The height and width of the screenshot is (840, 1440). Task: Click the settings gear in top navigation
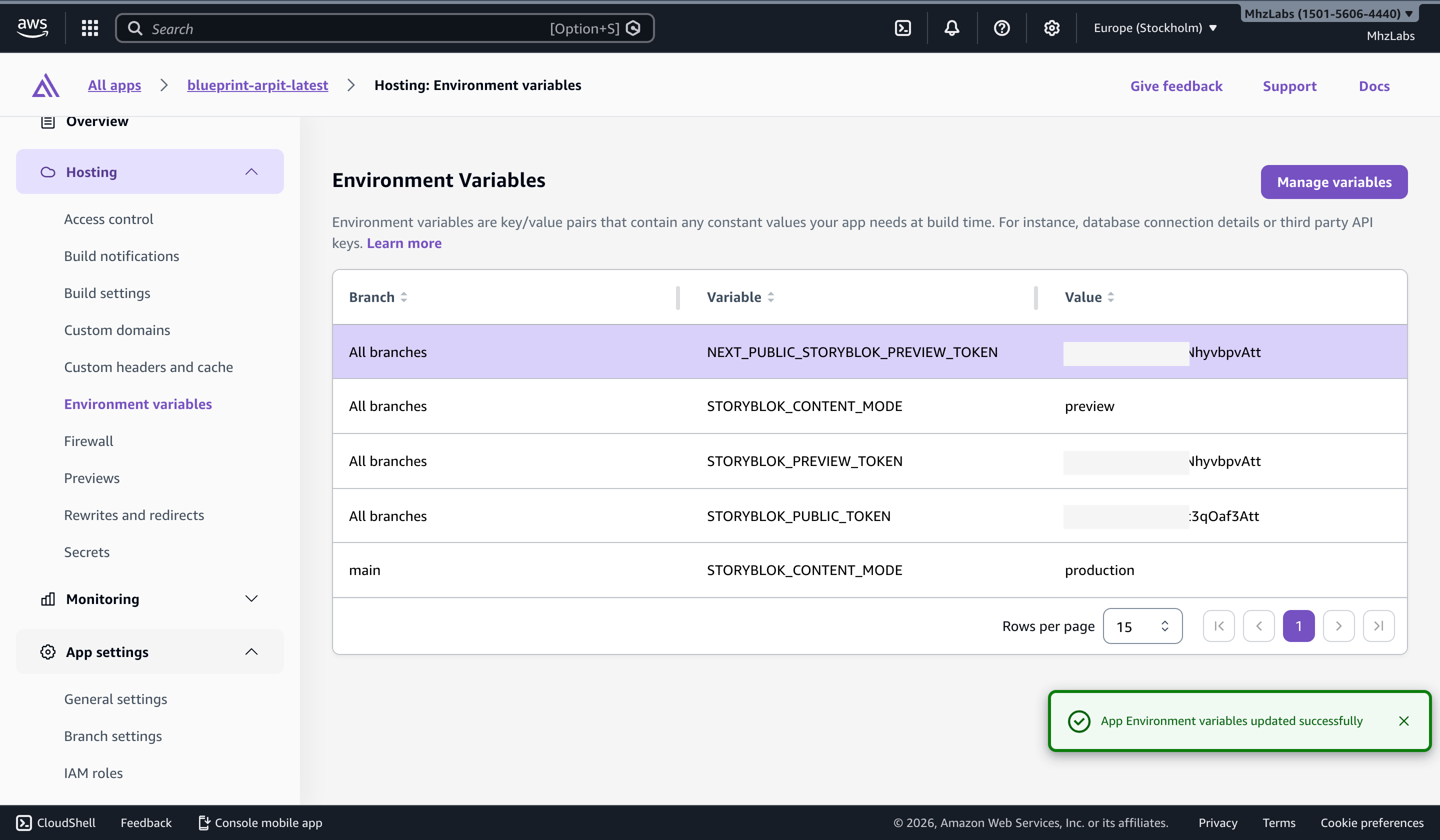(1051, 28)
